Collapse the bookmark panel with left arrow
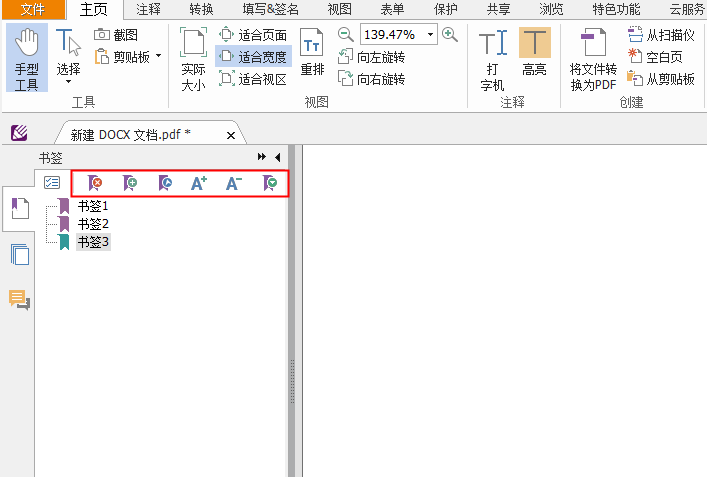 click(277, 157)
